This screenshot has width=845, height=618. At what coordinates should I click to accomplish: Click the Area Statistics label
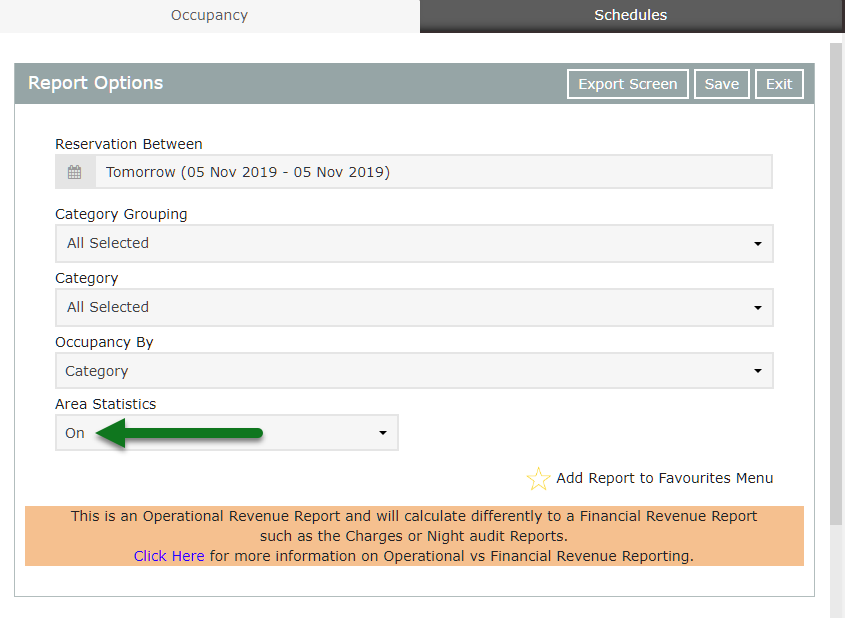(x=106, y=404)
